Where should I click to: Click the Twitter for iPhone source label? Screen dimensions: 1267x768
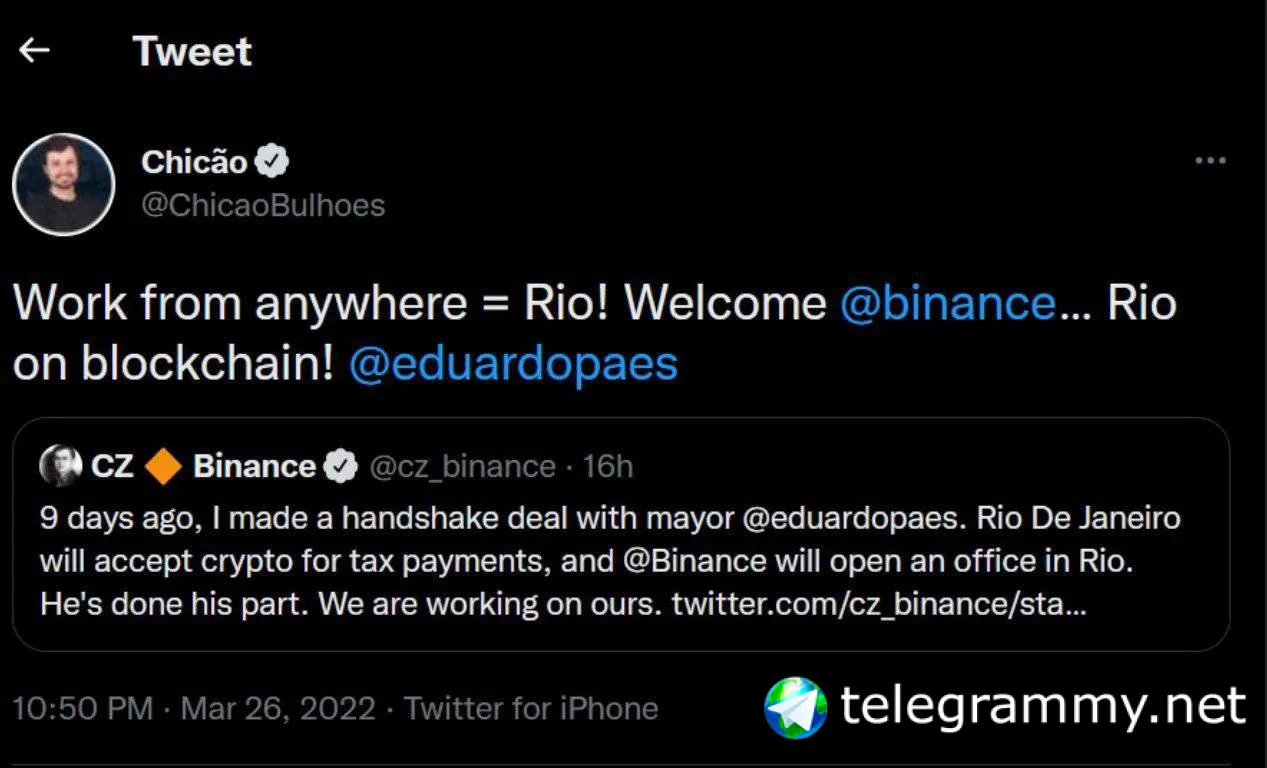point(531,709)
